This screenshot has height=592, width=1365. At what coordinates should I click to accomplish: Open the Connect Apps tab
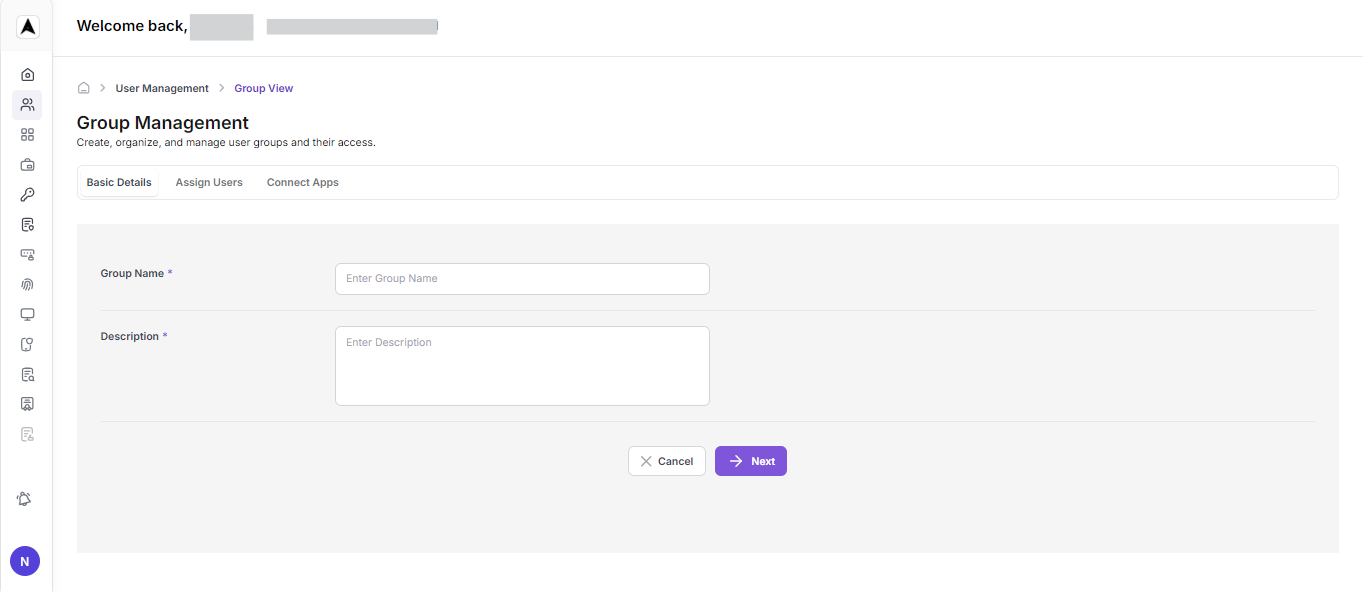(302, 182)
